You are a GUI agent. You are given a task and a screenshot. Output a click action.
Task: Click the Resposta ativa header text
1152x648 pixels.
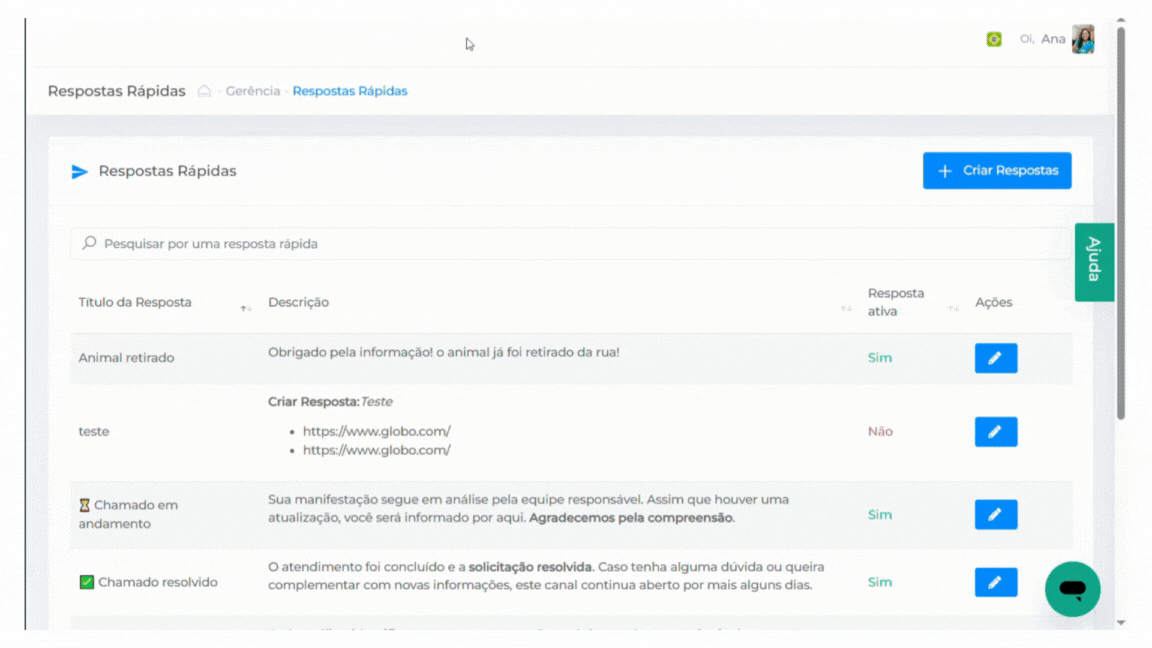point(896,302)
